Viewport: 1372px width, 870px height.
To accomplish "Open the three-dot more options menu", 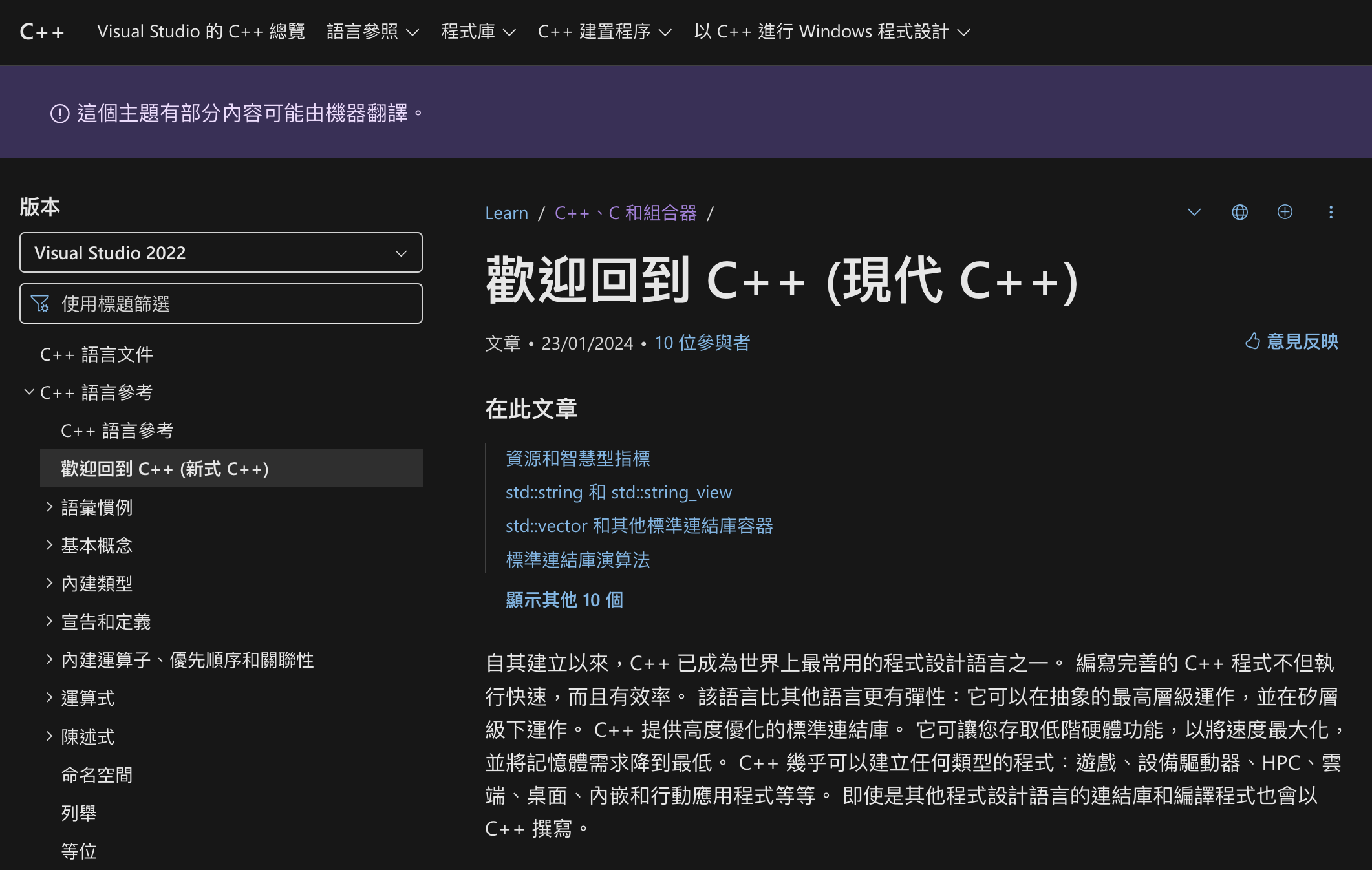I will [x=1331, y=212].
